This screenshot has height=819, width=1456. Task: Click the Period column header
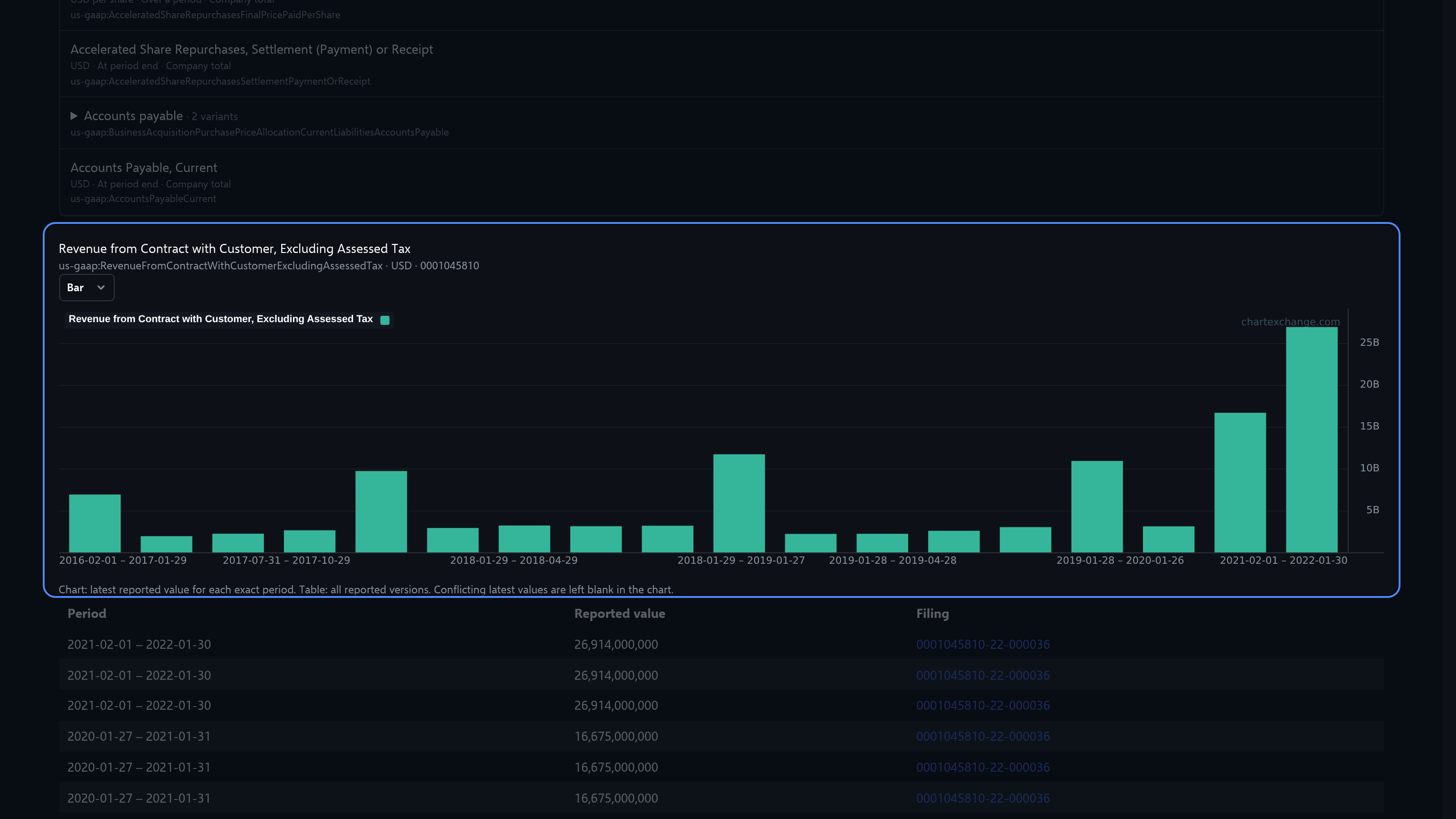86,614
